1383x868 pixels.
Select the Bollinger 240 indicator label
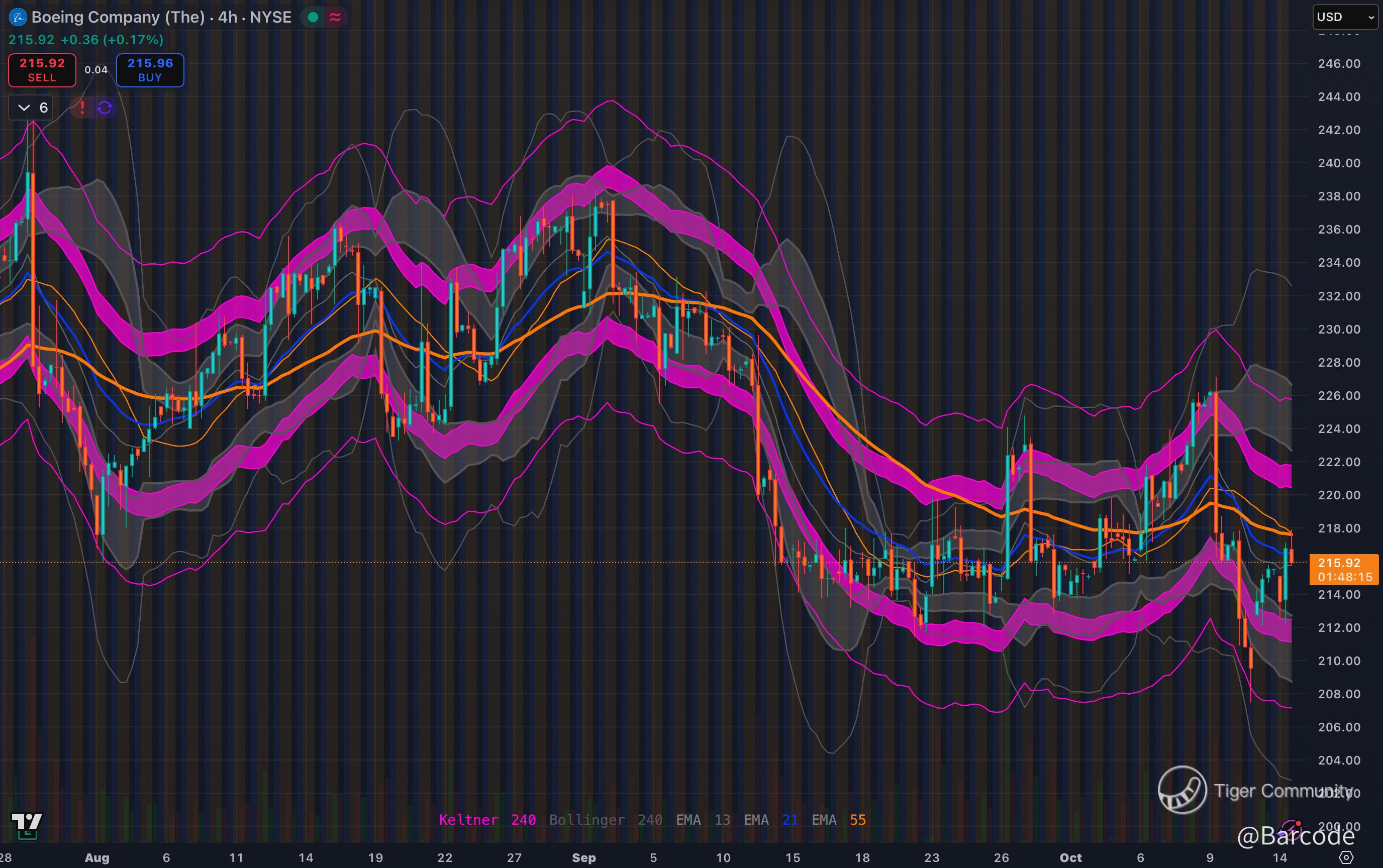(x=606, y=820)
